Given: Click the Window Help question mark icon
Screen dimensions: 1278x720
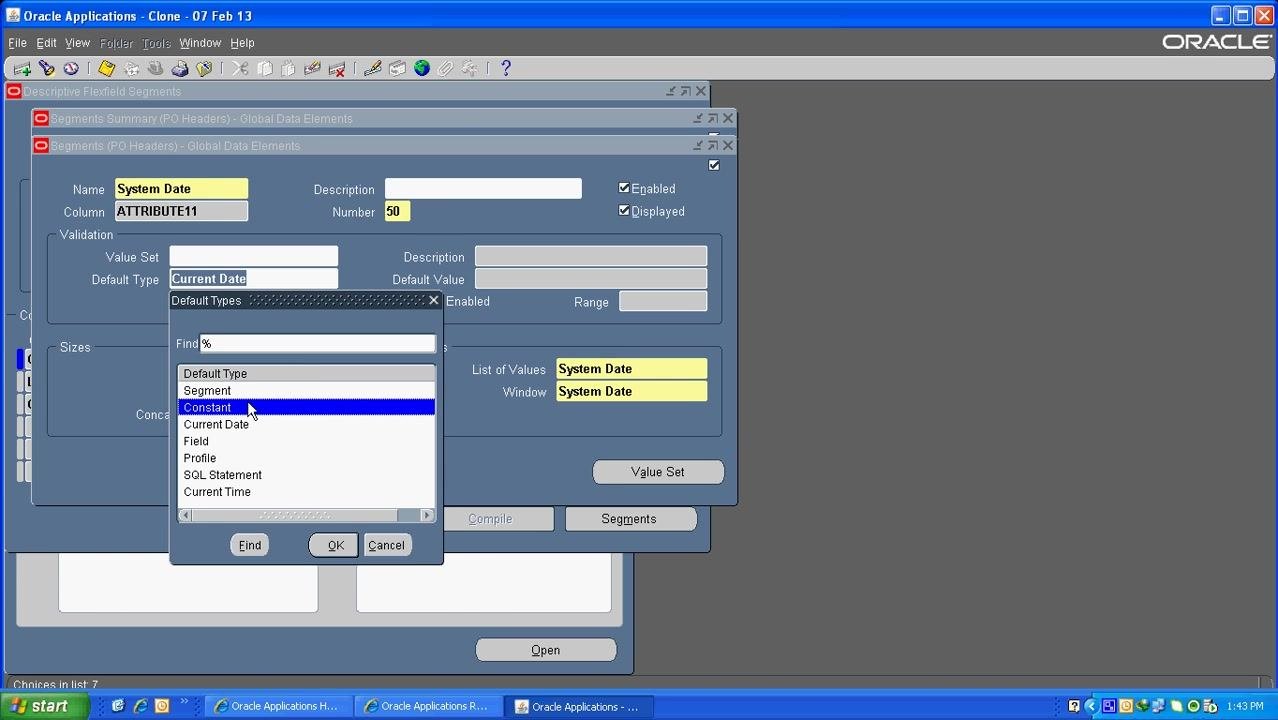Looking at the screenshot, I should tap(506, 69).
